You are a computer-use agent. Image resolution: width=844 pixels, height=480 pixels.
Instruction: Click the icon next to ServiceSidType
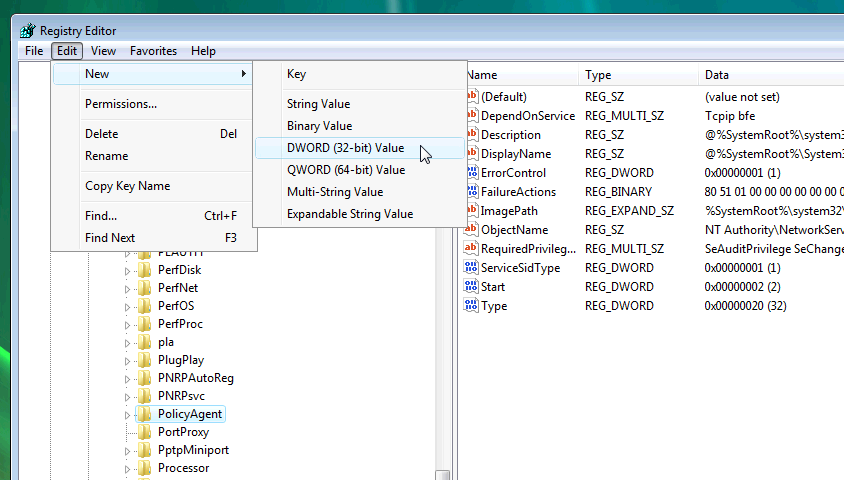(x=471, y=268)
